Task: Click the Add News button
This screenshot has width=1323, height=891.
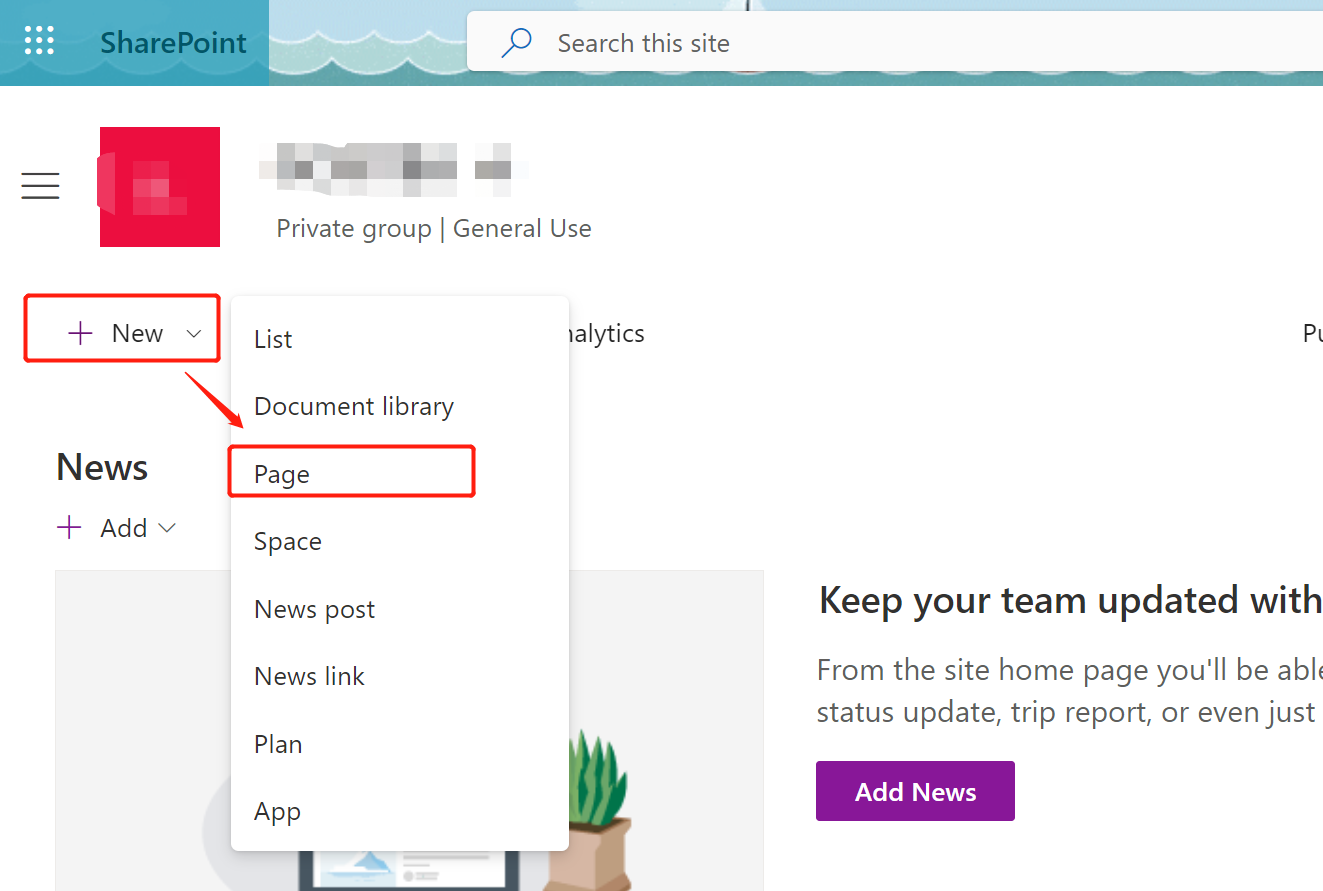Action: tap(914, 790)
